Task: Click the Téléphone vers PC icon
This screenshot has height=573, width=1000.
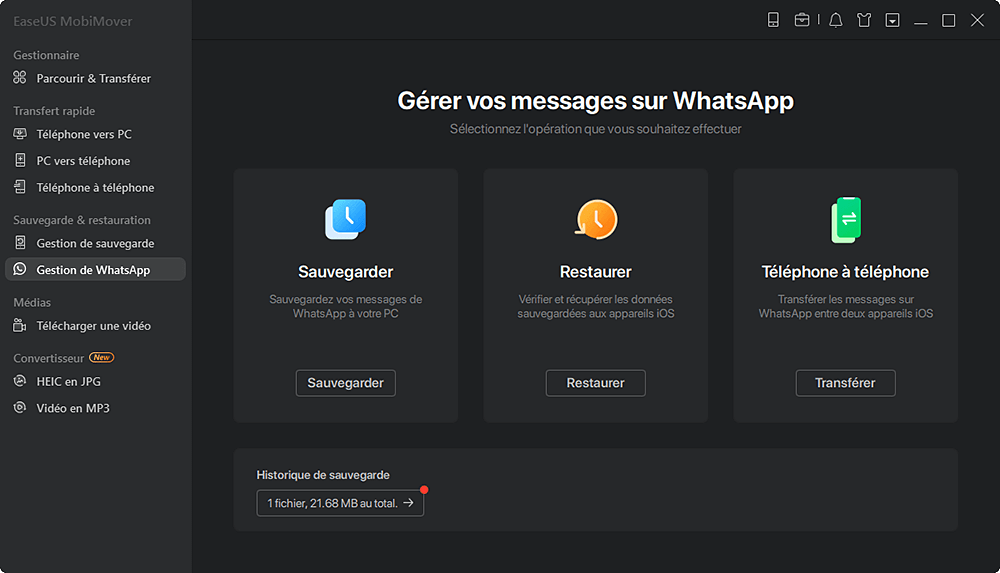Action: (x=20, y=134)
